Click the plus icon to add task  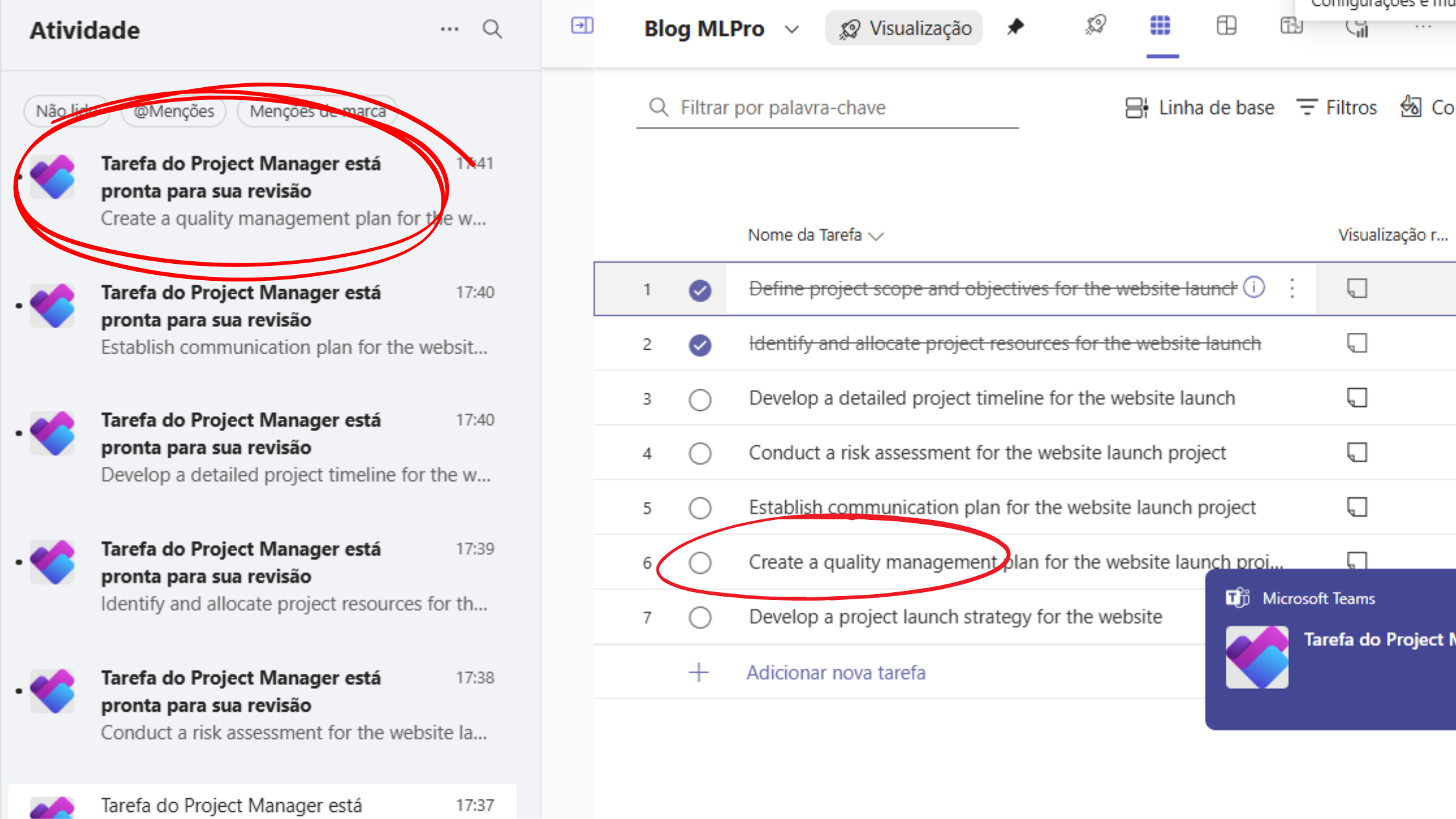[699, 672]
